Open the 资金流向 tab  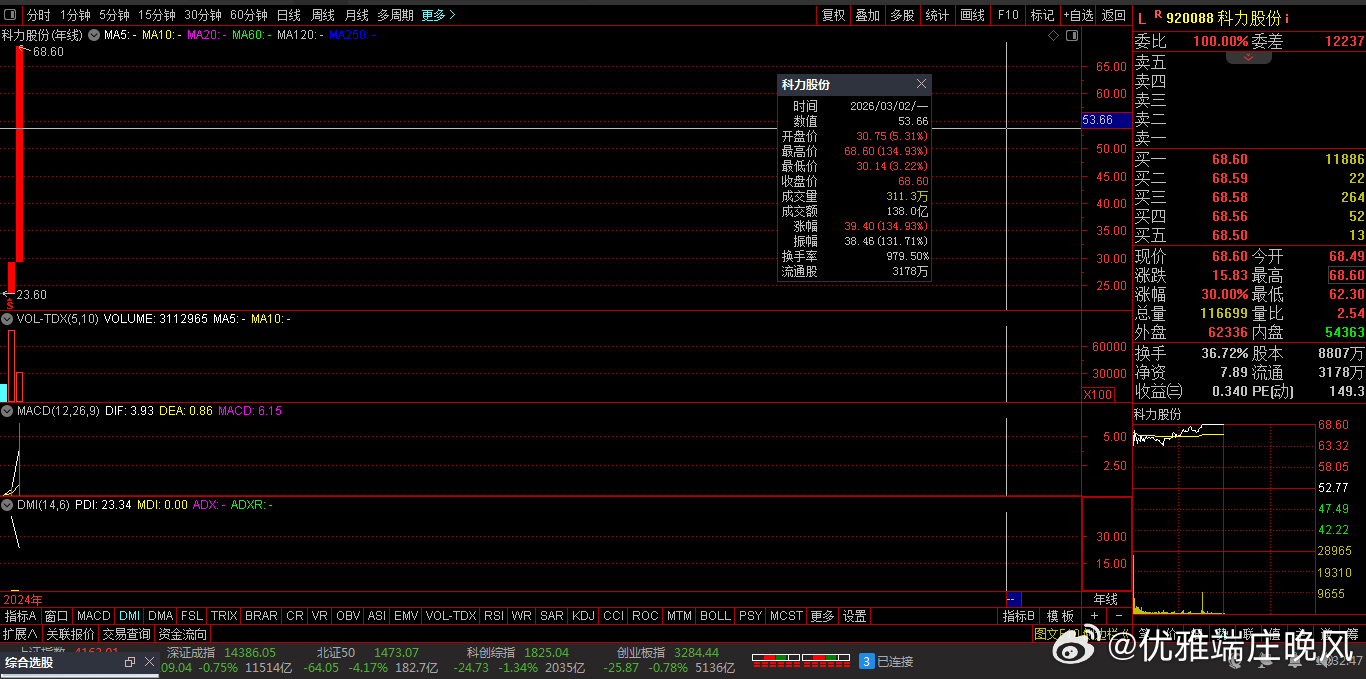click(x=182, y=634)
